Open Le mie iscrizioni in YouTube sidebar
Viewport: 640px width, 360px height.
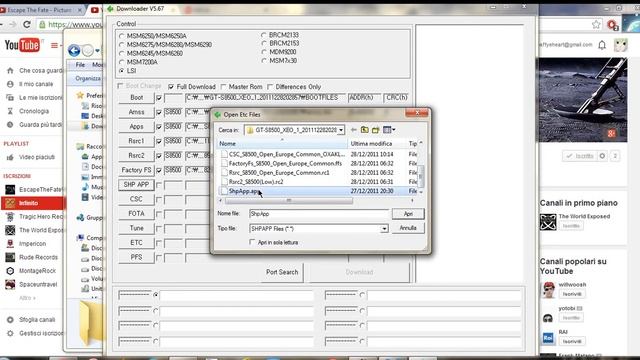coord(40,98)
